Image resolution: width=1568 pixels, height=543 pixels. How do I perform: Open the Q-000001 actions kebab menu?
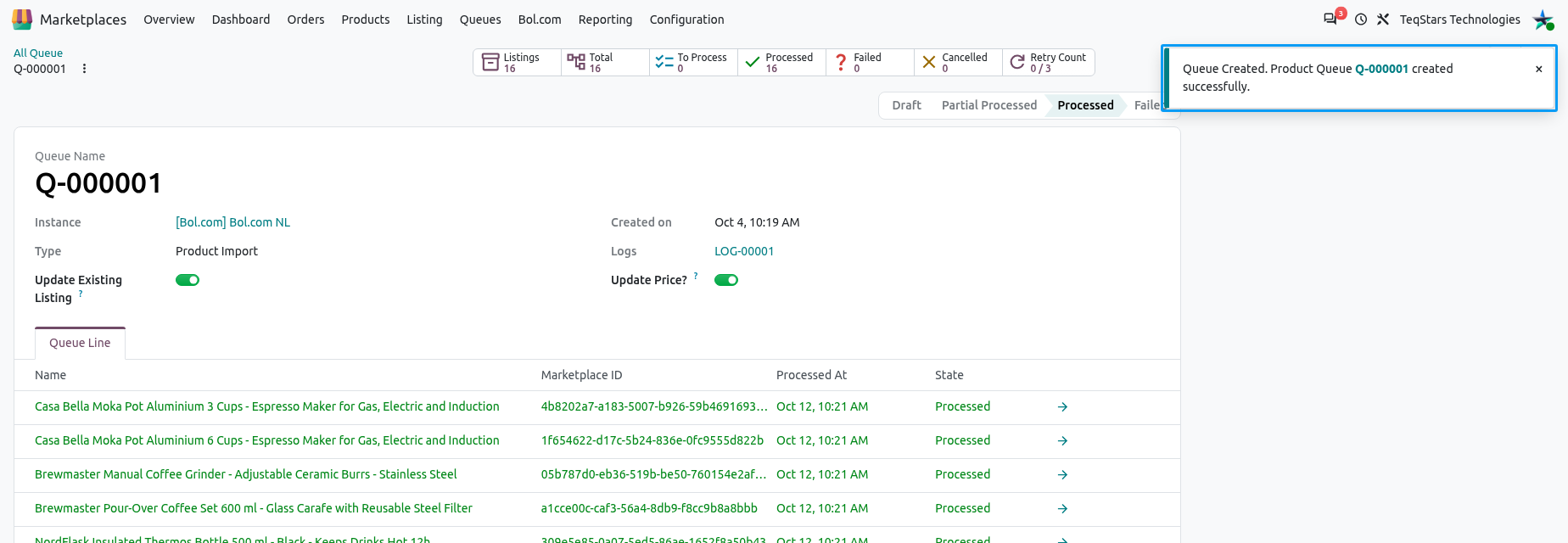pos(84,69)
